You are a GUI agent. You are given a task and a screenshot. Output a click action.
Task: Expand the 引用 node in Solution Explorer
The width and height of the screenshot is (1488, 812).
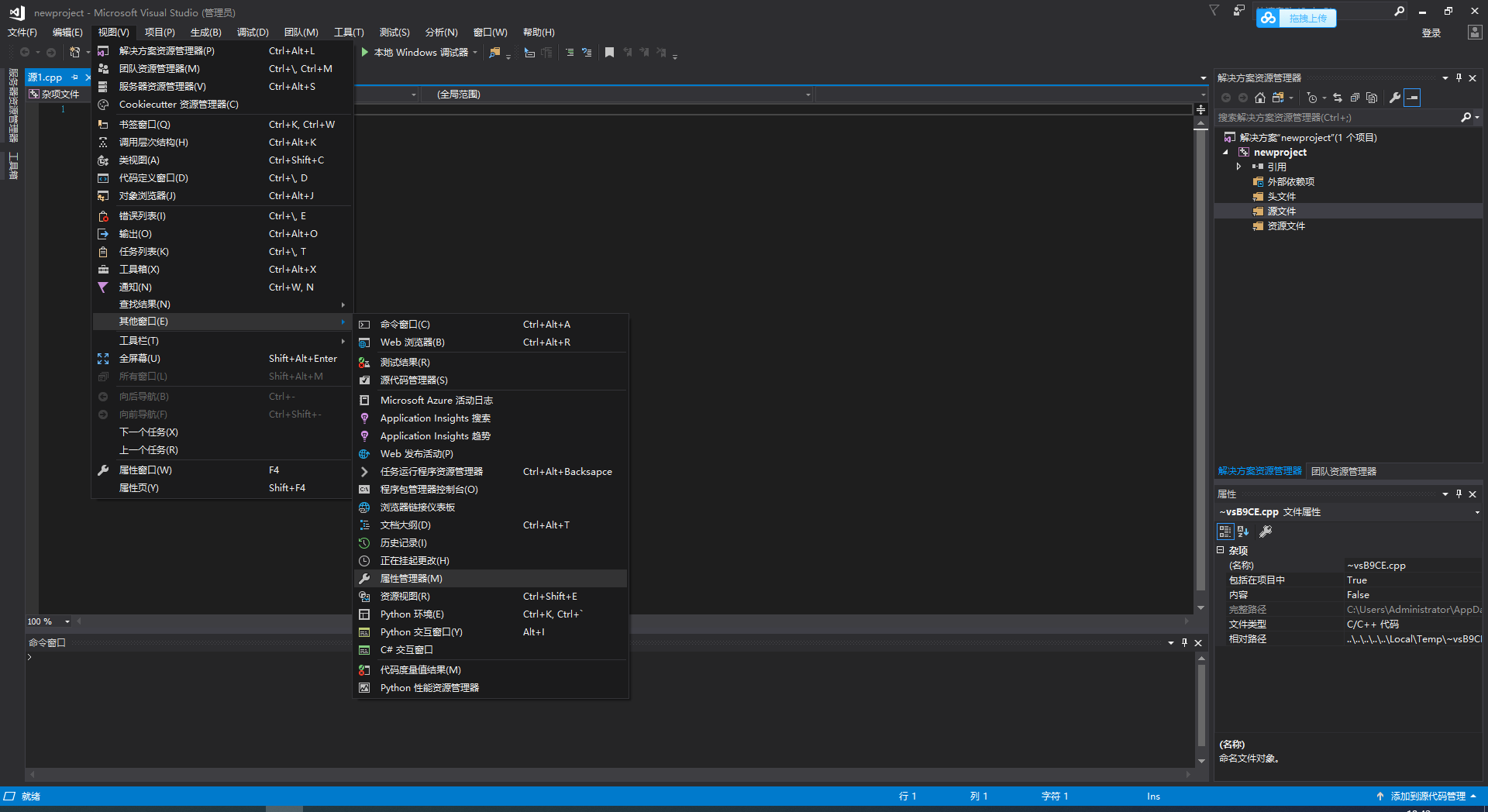pos(1238,167)
